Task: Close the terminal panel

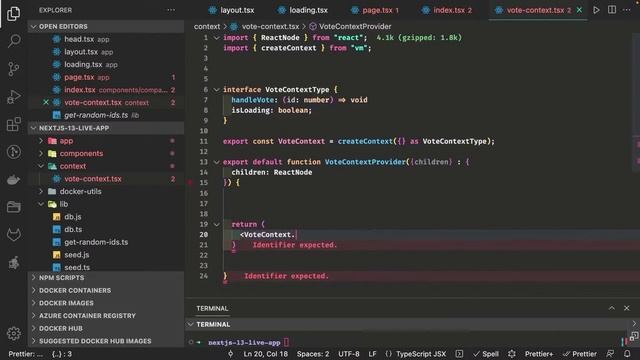Action: coord(627,308)
